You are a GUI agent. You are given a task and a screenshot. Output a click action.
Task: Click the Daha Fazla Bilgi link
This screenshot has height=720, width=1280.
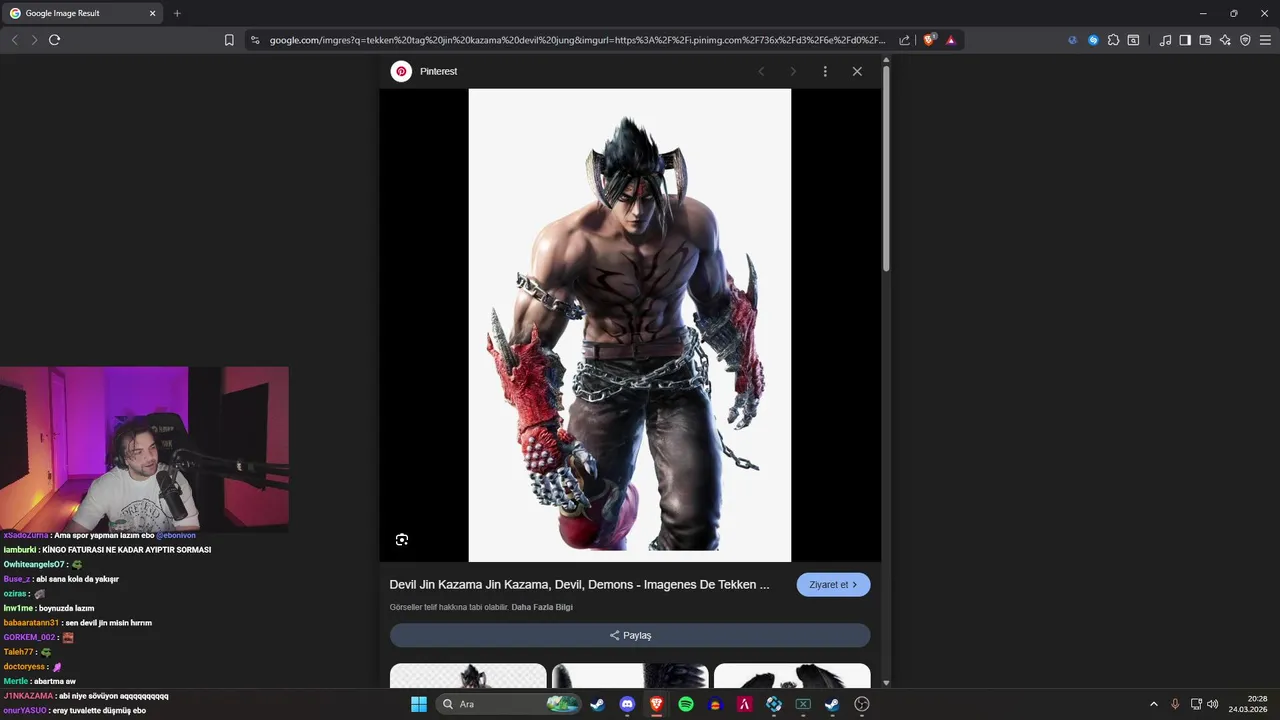542,607
